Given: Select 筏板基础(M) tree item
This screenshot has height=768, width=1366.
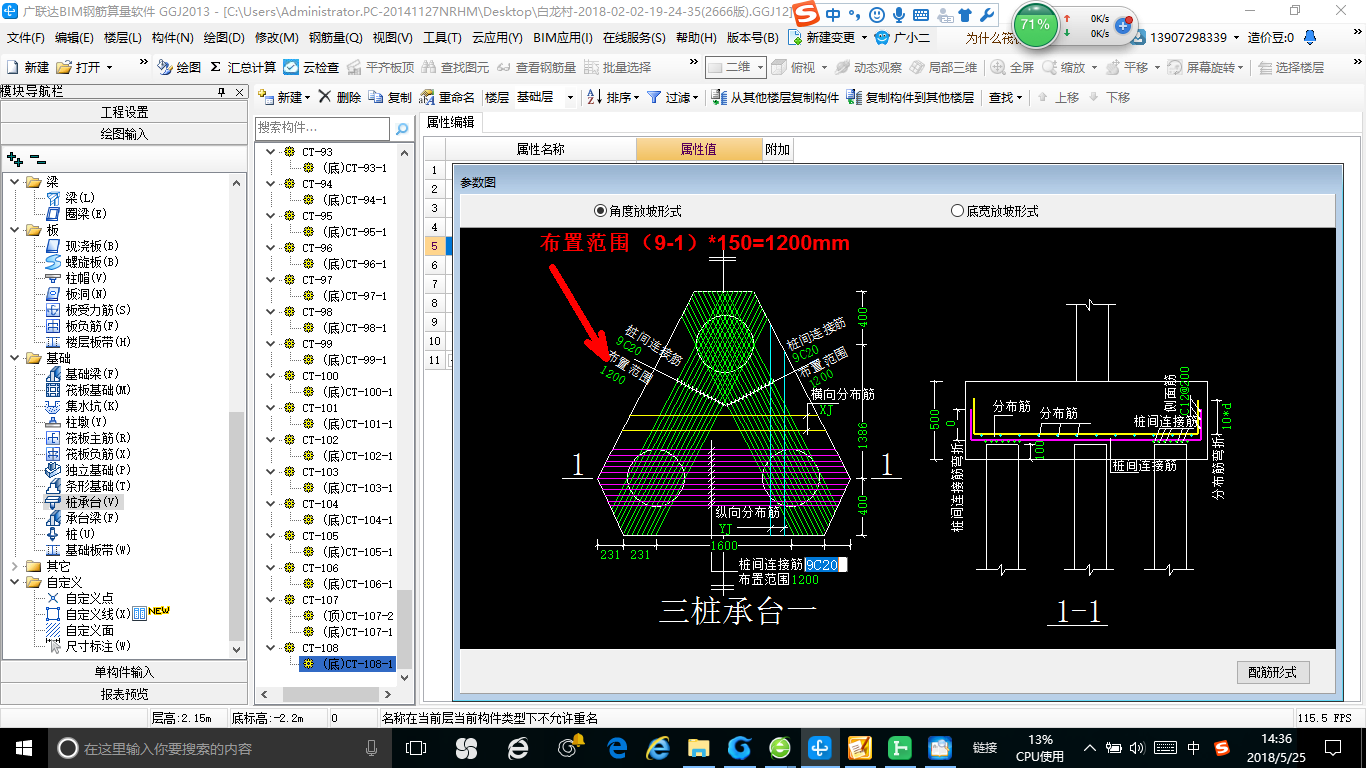Looking at the screenshot, I should point(98,390).
